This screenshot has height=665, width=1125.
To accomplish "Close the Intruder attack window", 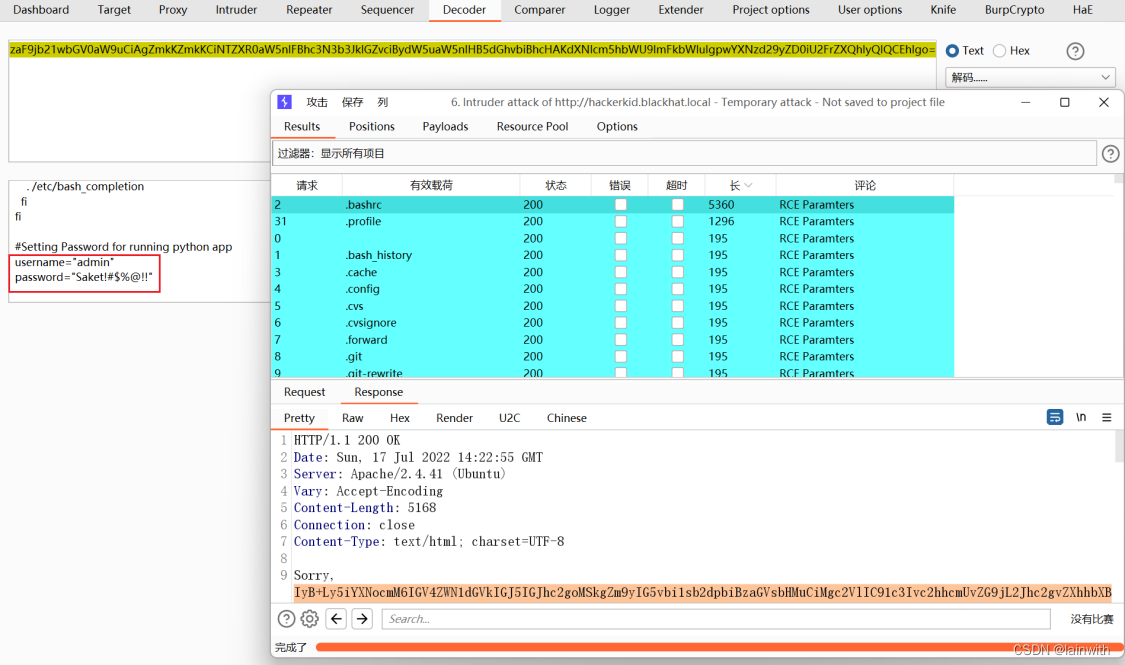I will [x=1103, y=102].
